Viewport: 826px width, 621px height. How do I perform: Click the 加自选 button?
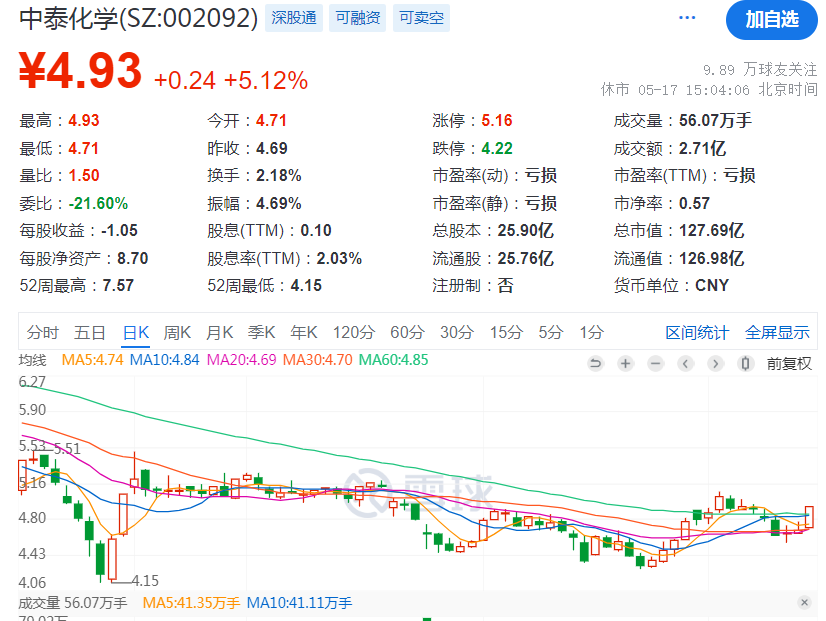(772, 19)
